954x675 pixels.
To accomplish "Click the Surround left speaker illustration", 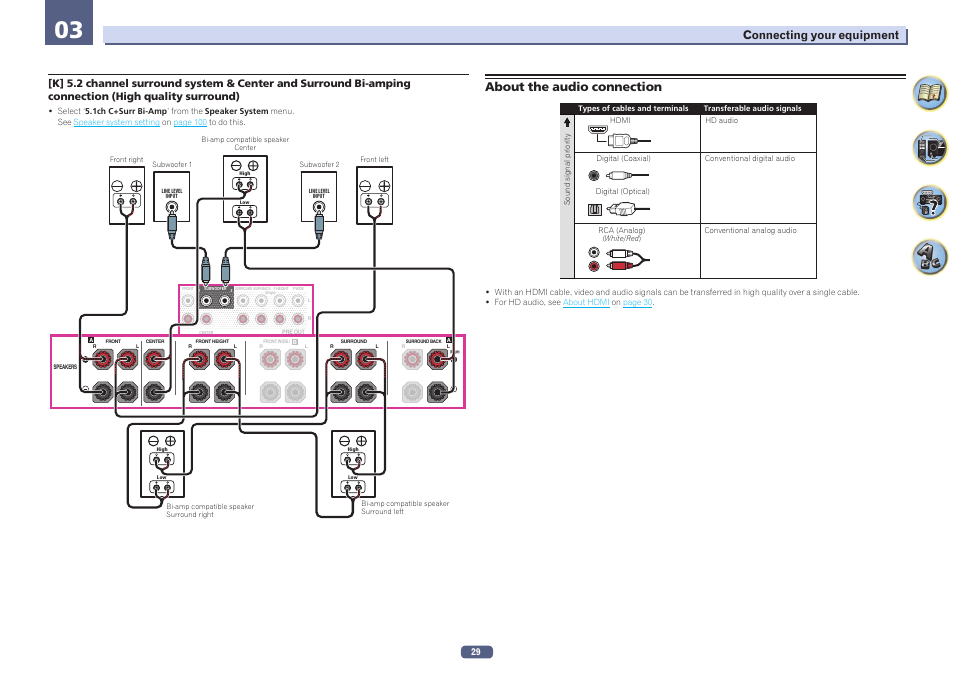I will pos(353,464).
